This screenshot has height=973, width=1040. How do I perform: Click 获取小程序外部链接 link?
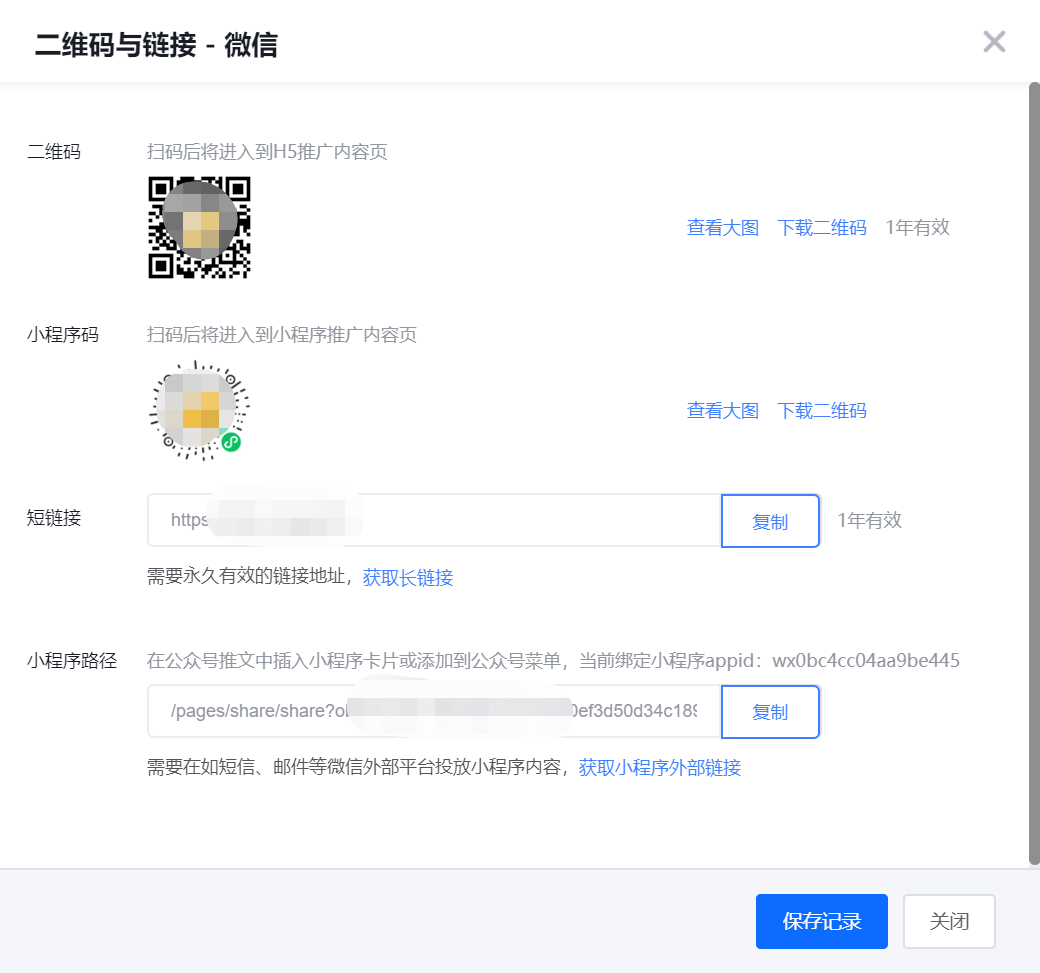click(659, 767)
